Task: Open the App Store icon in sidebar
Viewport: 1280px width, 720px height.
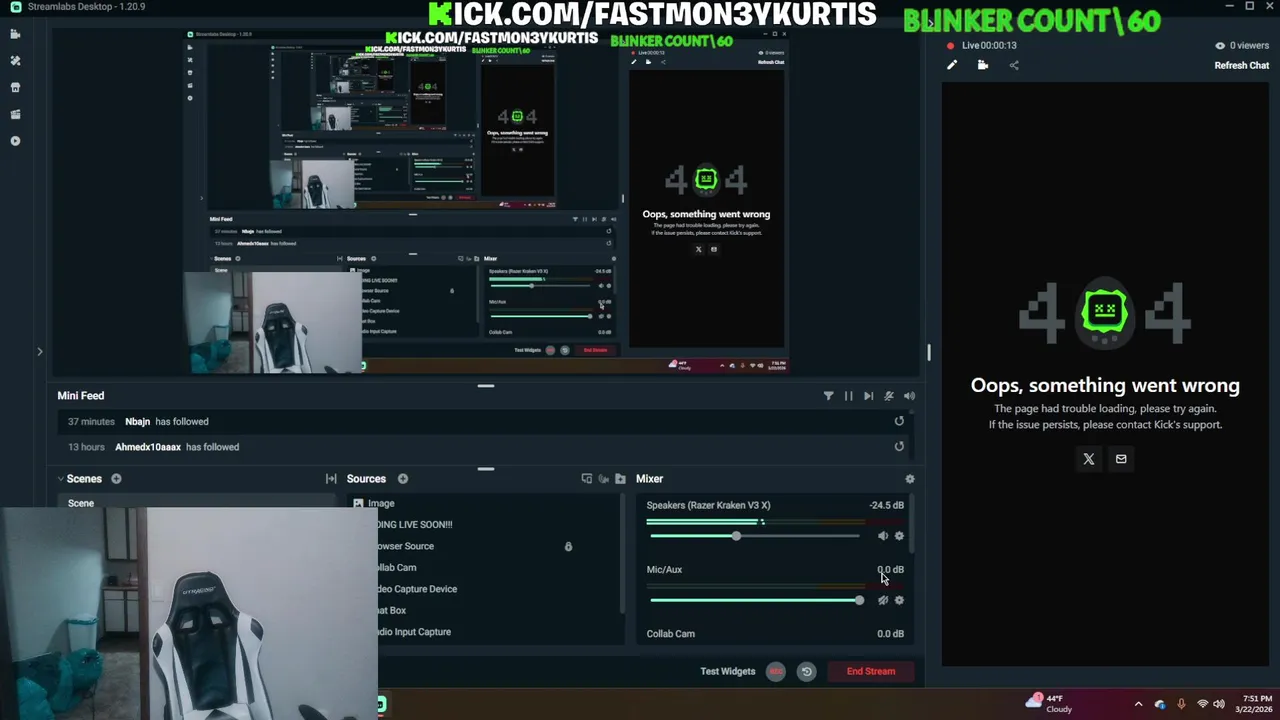Action: [x=15, y=87]
